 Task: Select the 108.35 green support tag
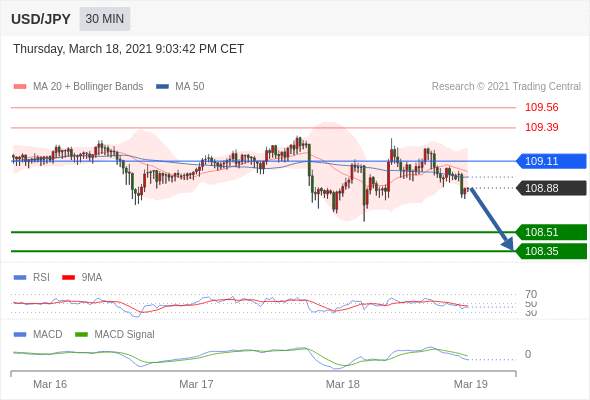point(551,251)
